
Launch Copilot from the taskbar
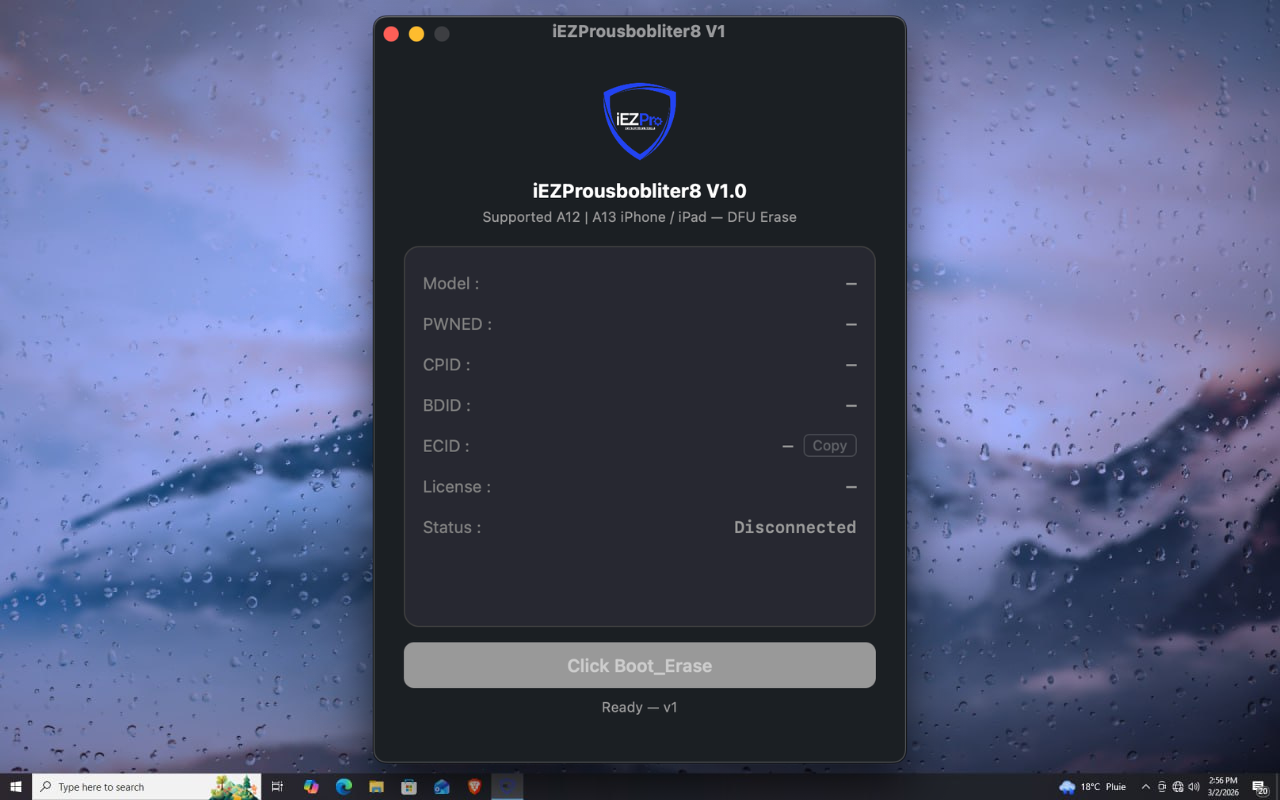click(x=311, y=787)
